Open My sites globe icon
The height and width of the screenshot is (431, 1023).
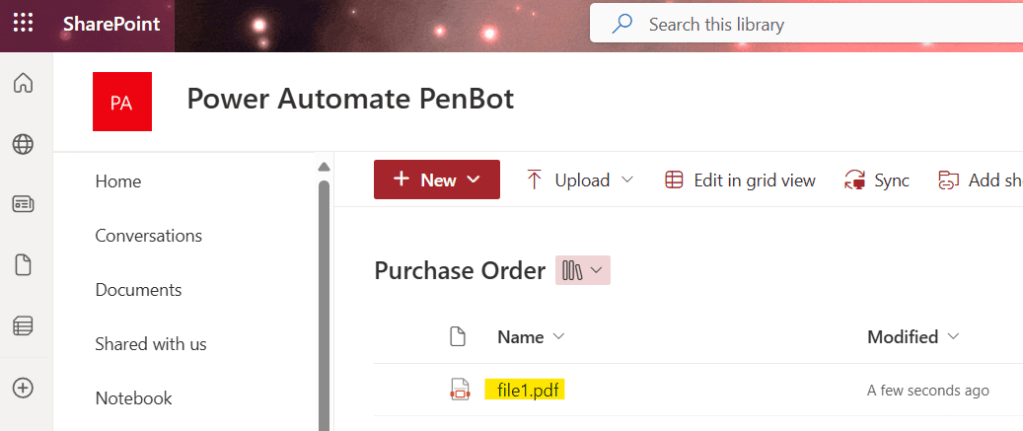point(23,145)
